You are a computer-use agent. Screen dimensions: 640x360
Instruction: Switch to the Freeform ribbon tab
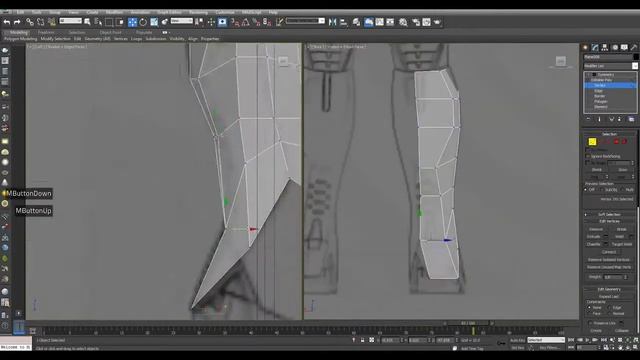tap(46, 32)
